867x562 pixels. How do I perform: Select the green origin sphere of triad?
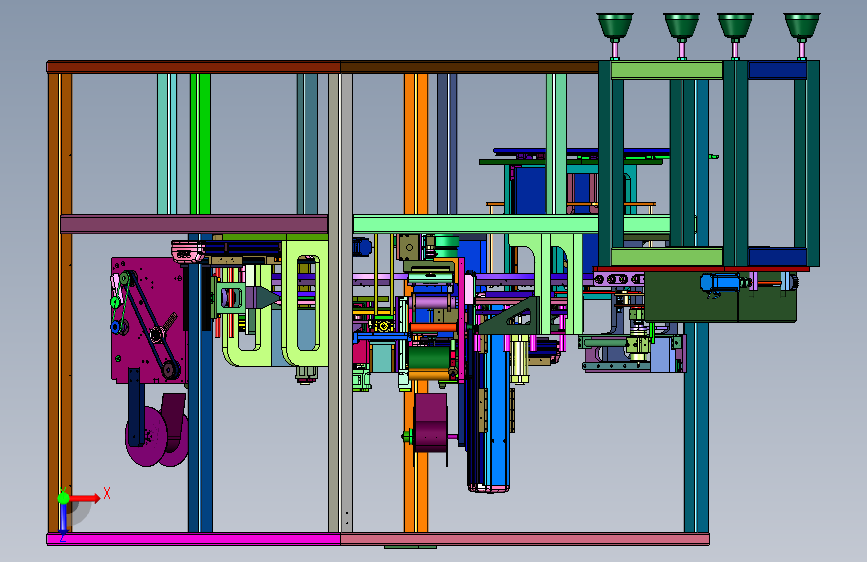[63, 498]
